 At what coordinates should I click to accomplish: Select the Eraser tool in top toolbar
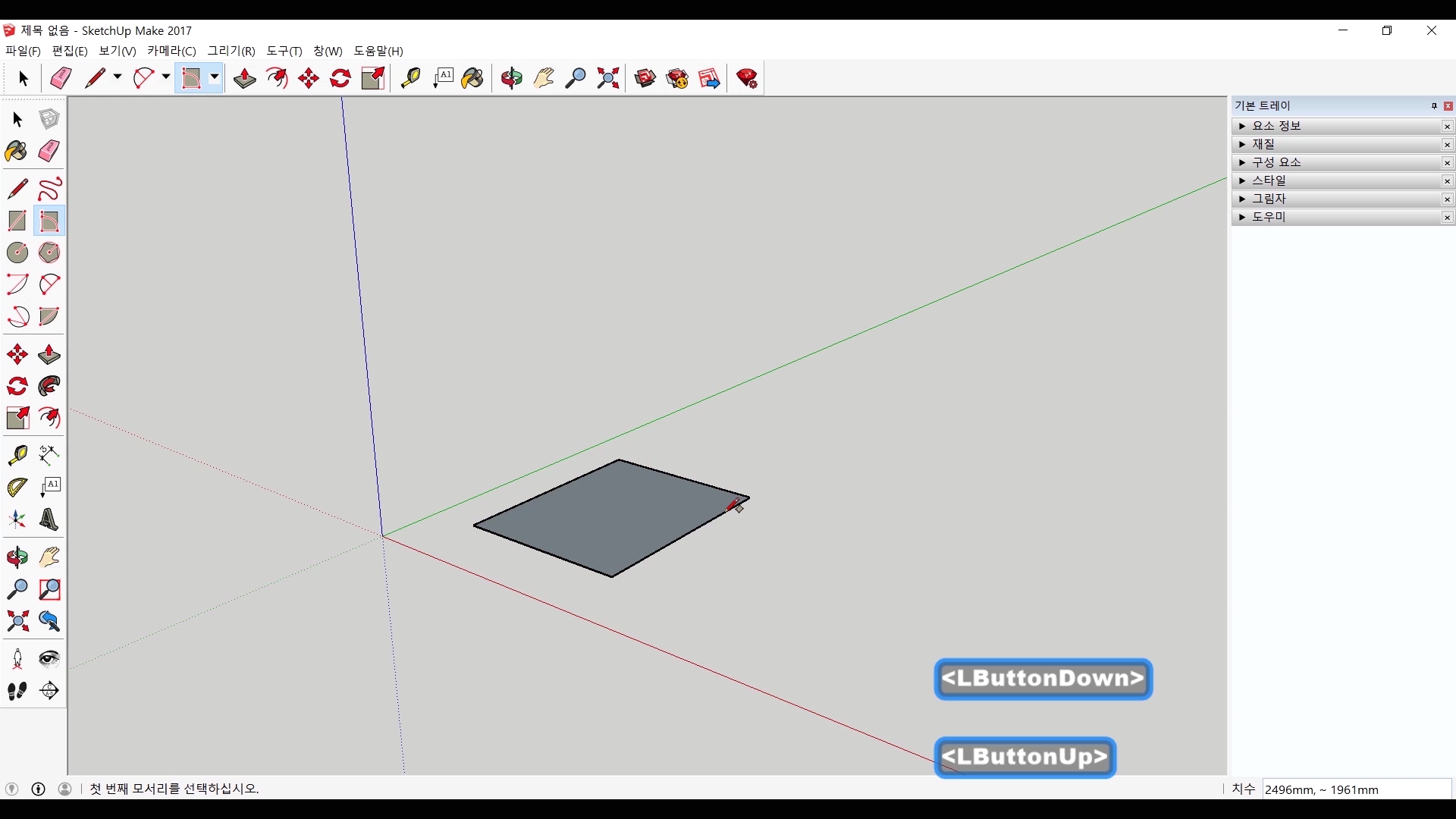[61, 78]
